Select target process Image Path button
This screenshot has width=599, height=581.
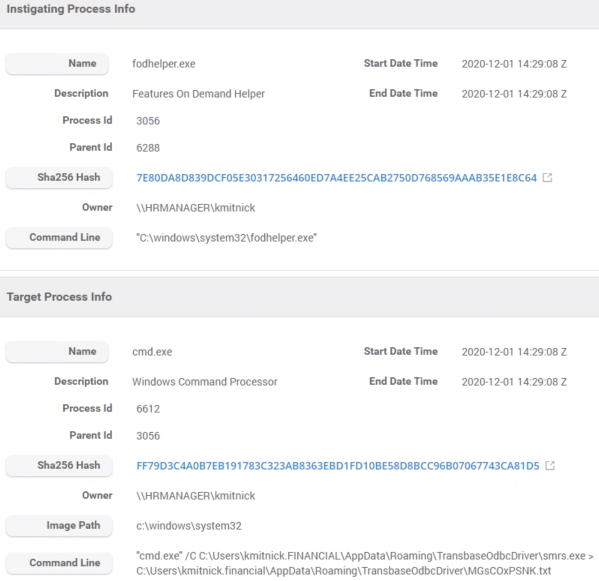[x=59, y=526]
